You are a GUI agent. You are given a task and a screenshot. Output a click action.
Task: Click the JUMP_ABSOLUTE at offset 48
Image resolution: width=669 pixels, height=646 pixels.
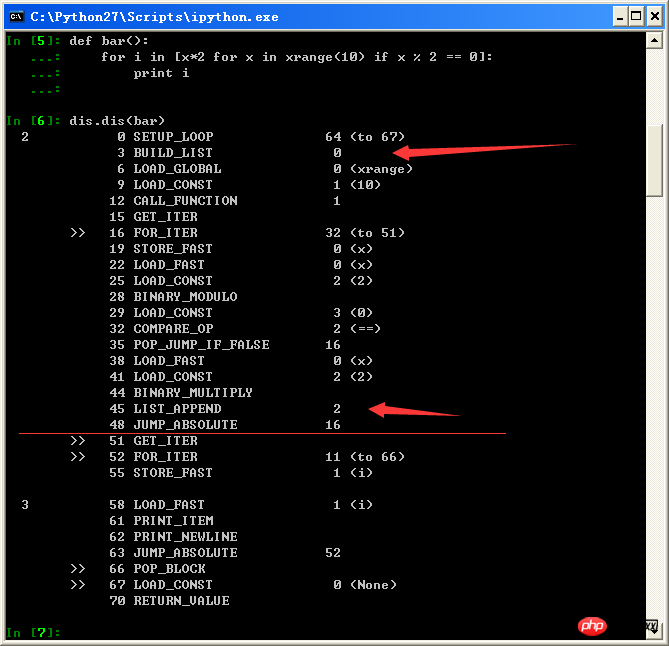tap(185, 425)
